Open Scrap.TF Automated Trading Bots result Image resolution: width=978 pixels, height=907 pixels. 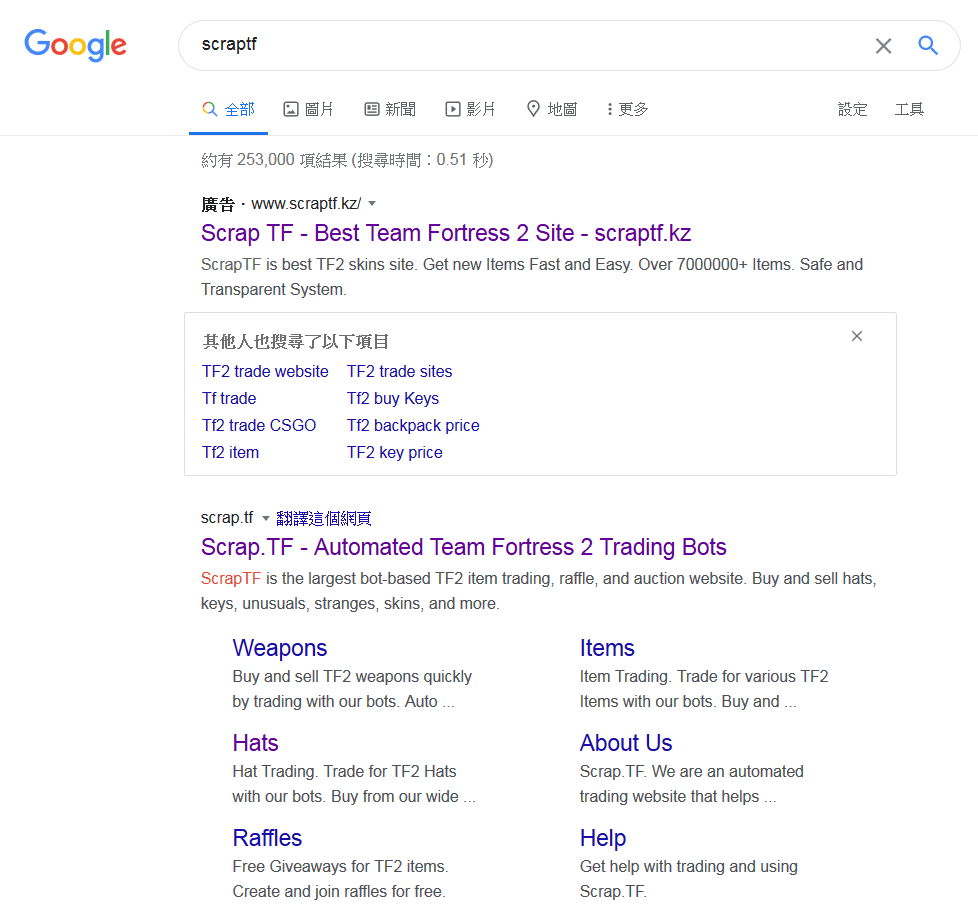463,547
